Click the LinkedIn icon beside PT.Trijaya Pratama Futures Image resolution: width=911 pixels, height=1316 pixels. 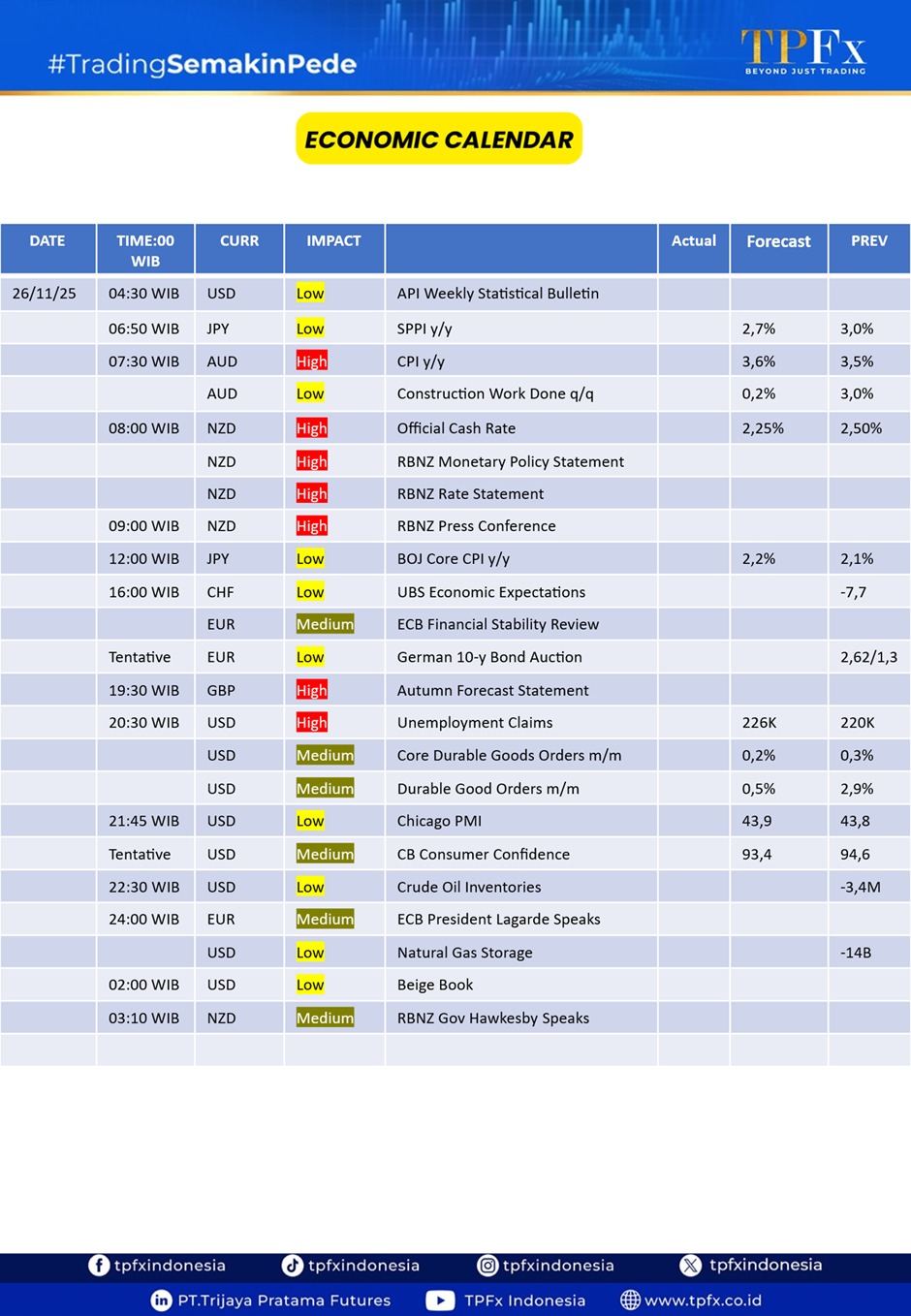click(x=162, y=1300)
